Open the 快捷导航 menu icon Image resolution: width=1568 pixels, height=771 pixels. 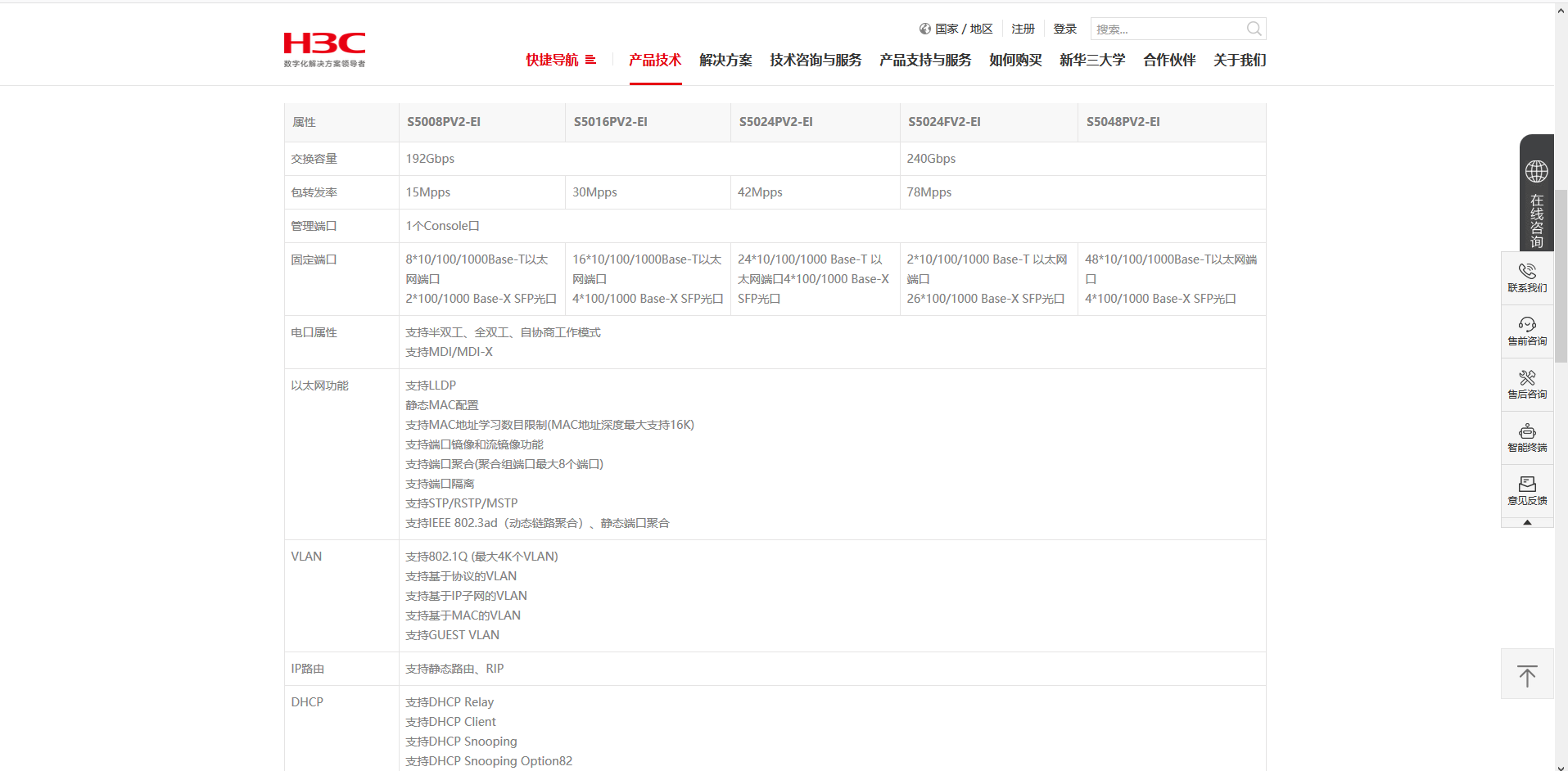[590, 60]
